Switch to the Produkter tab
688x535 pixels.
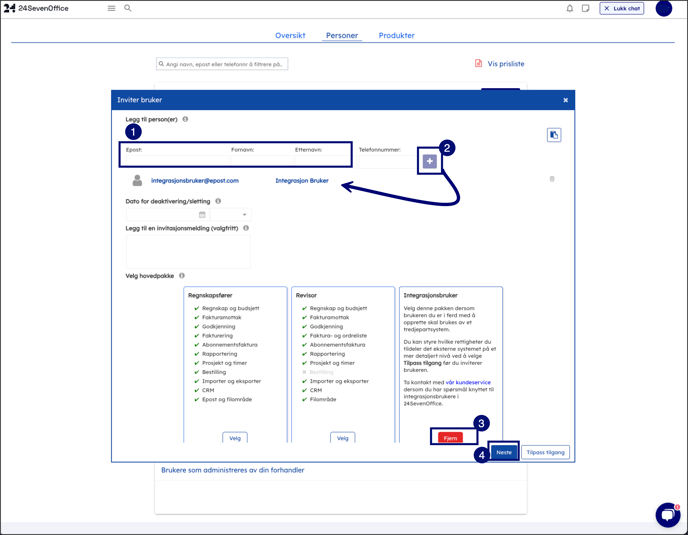[396, 36]
